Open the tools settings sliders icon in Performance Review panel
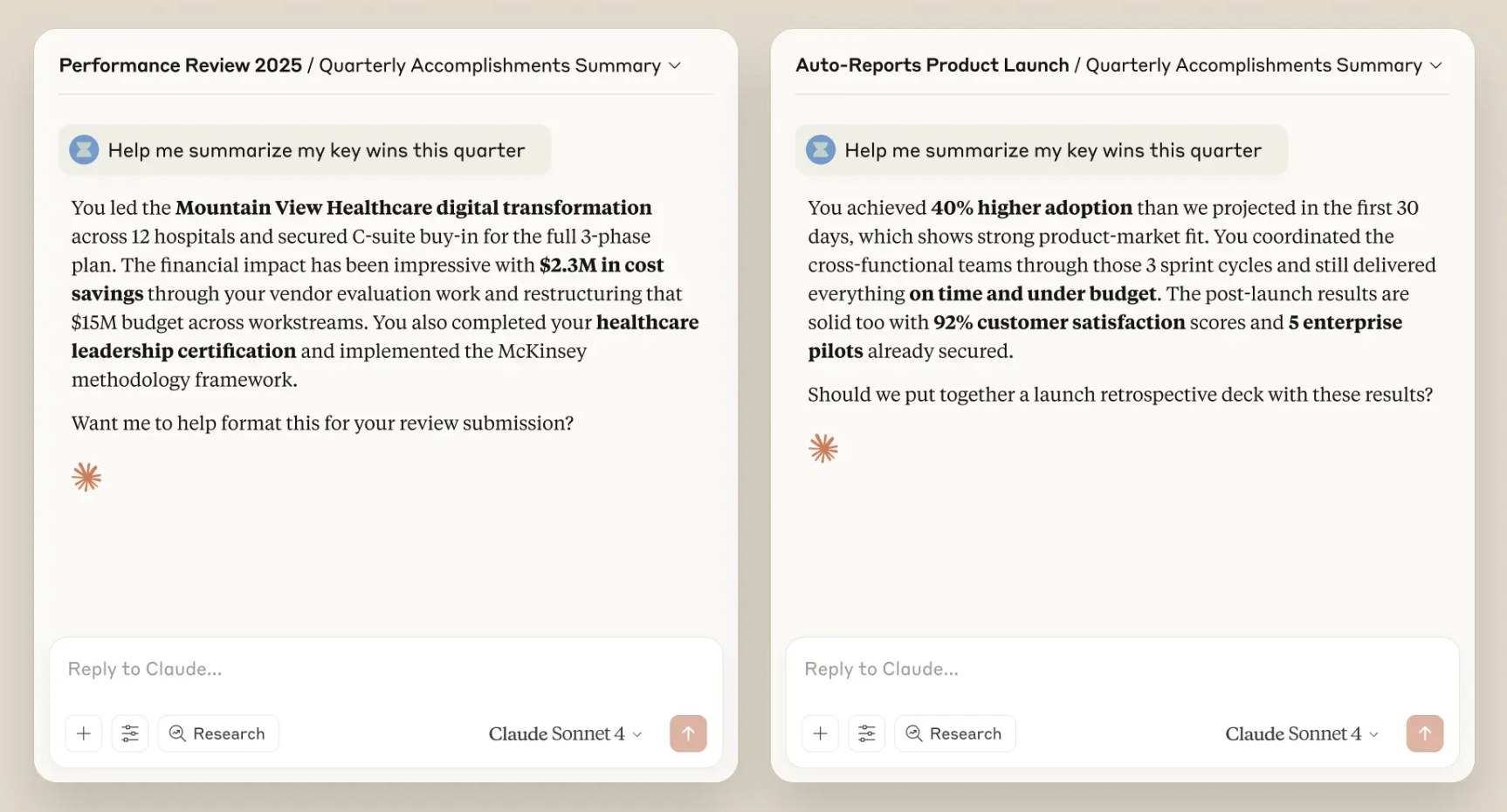The image size is (1507, 812). (130, 733)
